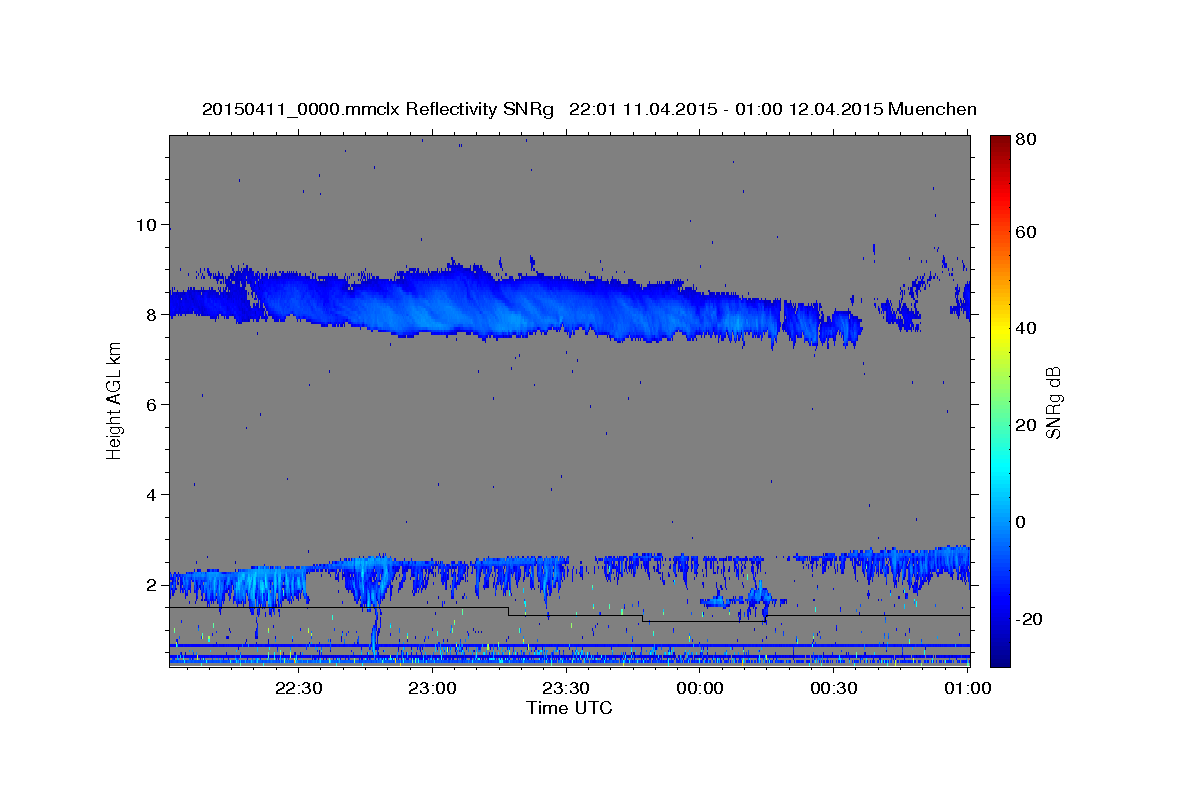Click the colorbar value '40'
Screen dimensions: 1200x800
[x=1025, y=328]
